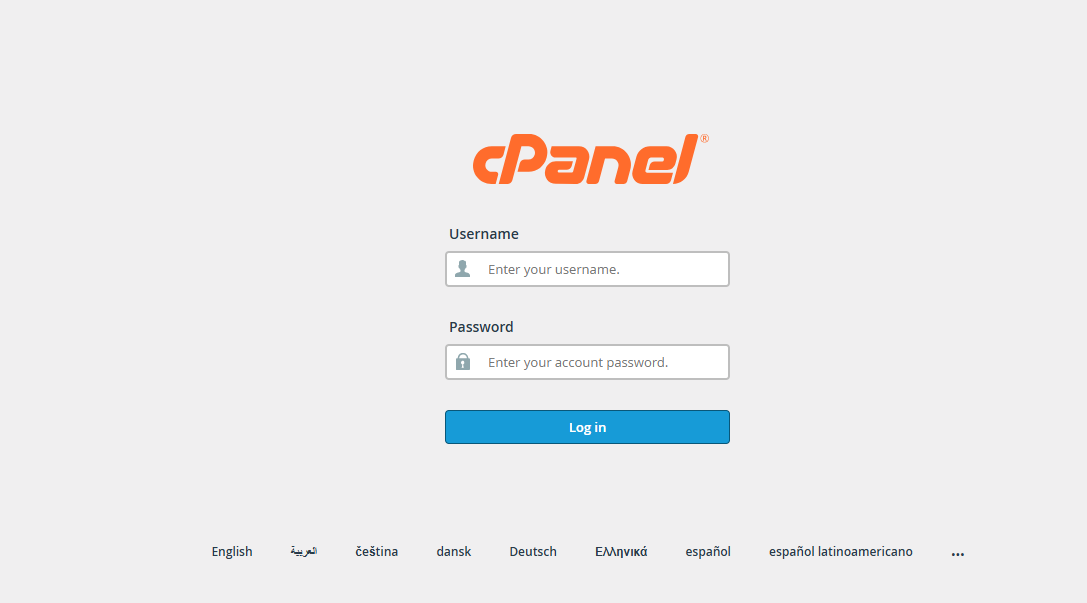Click the padlock icon in Password field
The image size is (1087, 603).
click(462, 362)
